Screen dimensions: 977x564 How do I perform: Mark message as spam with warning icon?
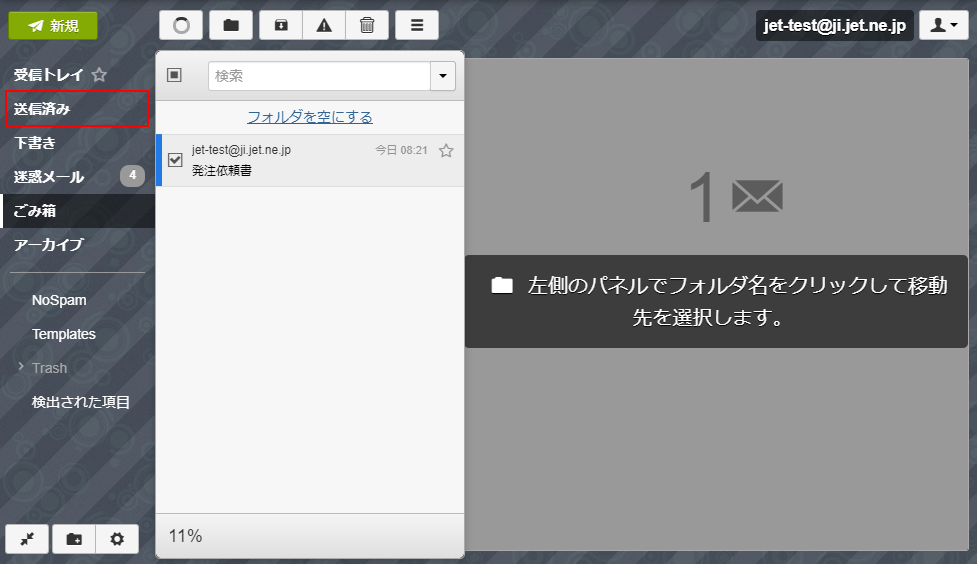click(324, 26)
